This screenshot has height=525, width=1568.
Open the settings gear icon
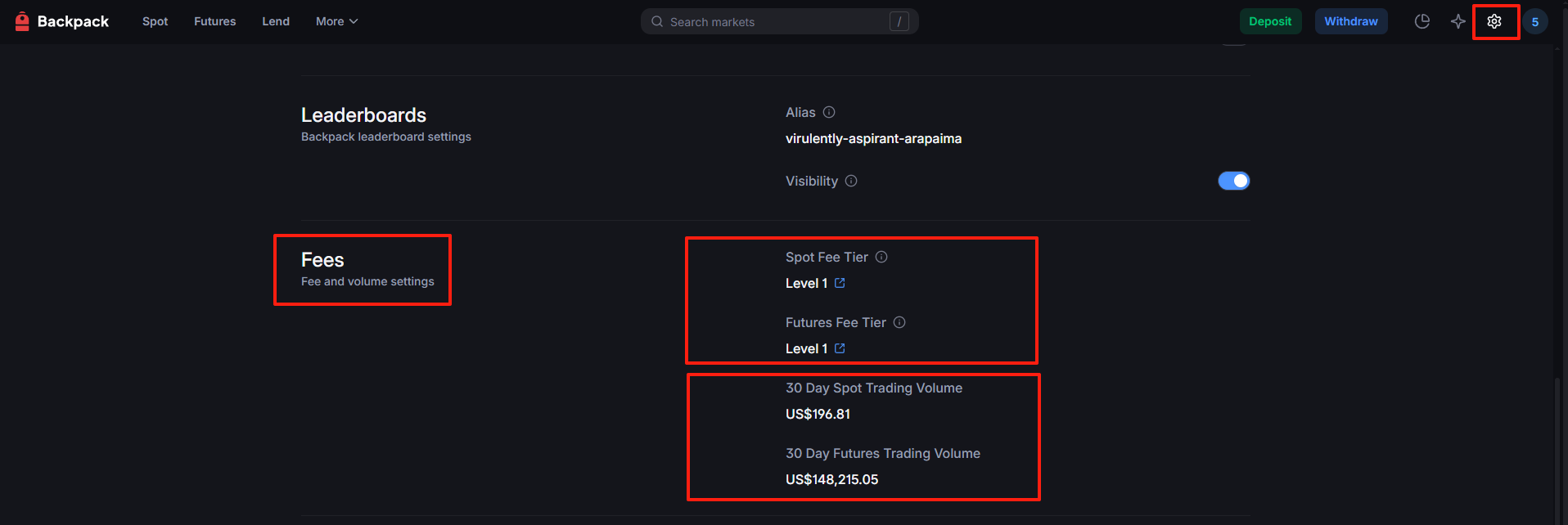tap(1494, 21)
